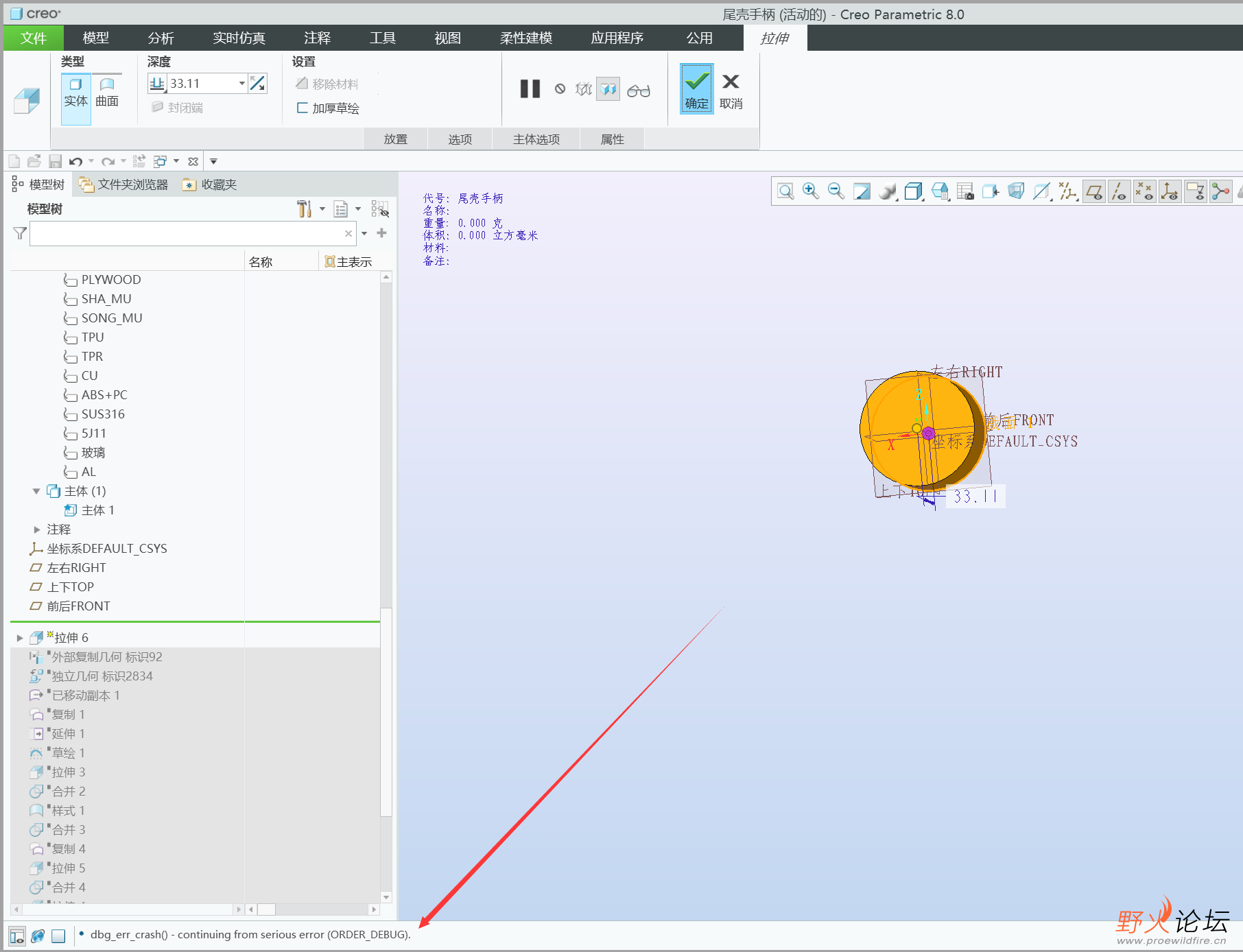Confirm the extrude with 确定
The height and width of the screenshot is (952, 1243).
click(696, 89)
